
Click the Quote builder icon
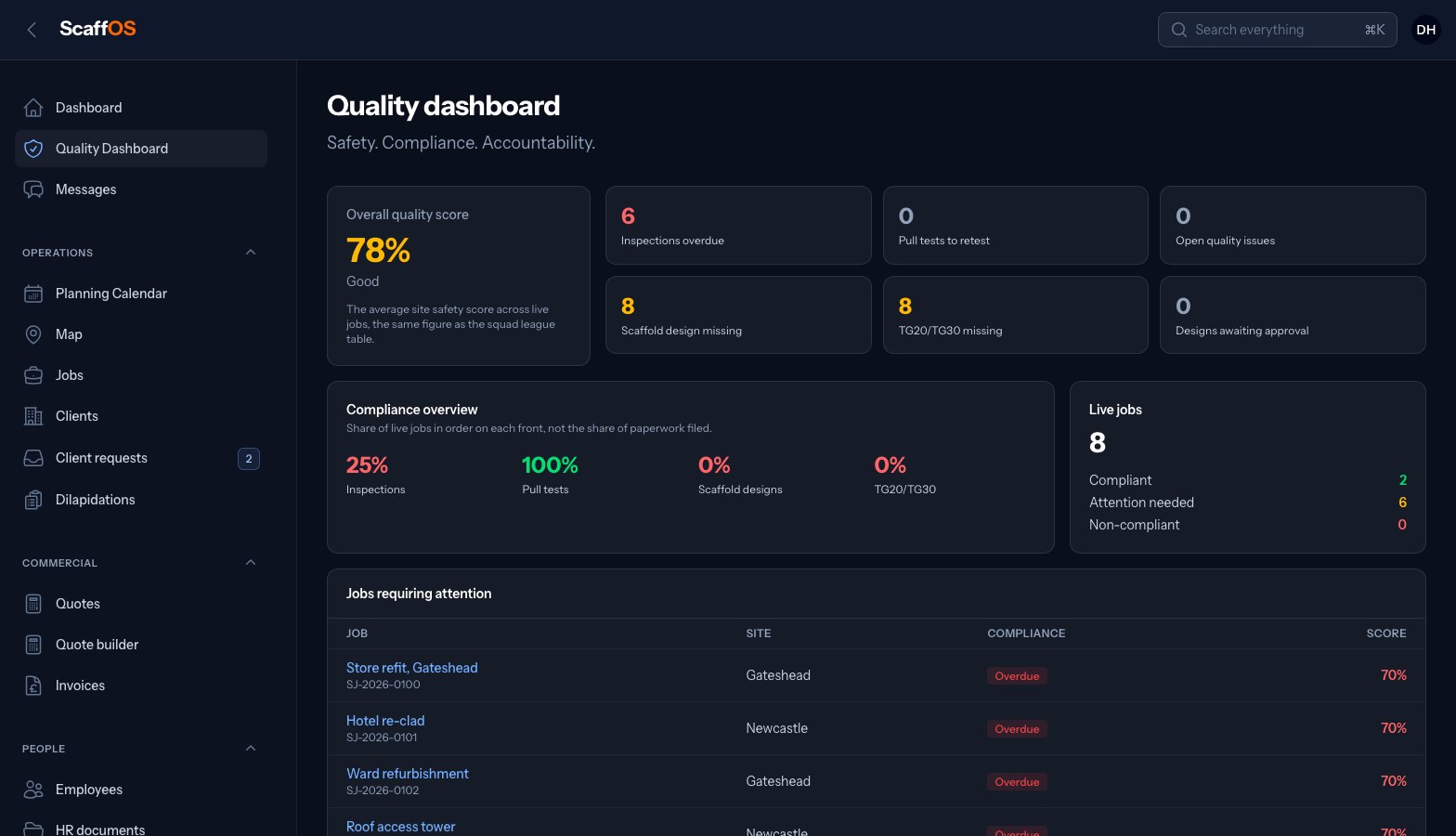[33, 645]
